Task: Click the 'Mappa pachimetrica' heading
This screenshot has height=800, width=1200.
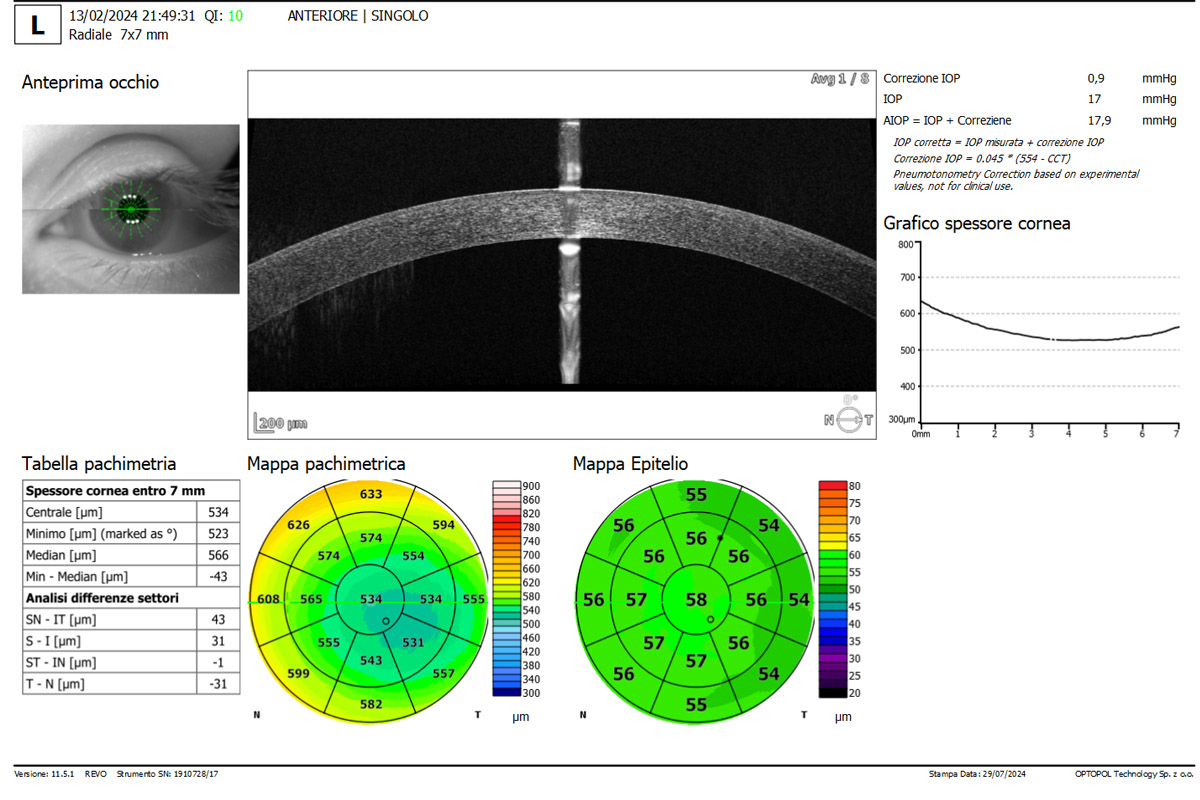Action: [326, 464]
